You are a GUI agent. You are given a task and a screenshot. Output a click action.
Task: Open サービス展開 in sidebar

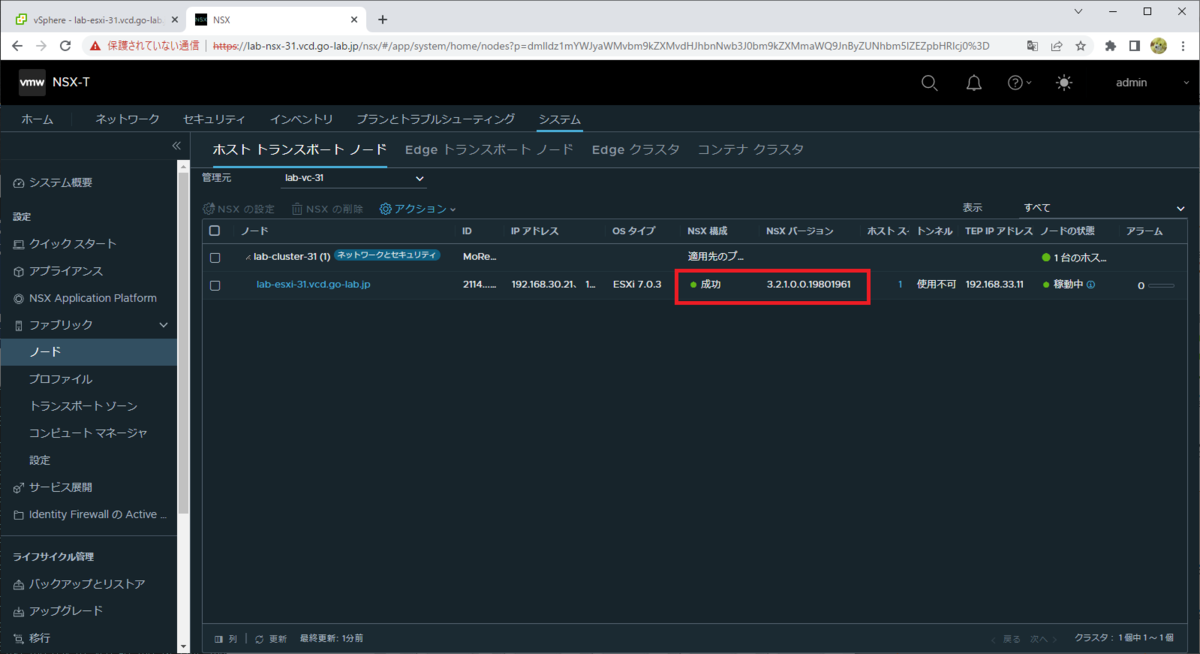click(x=60, y=487)
